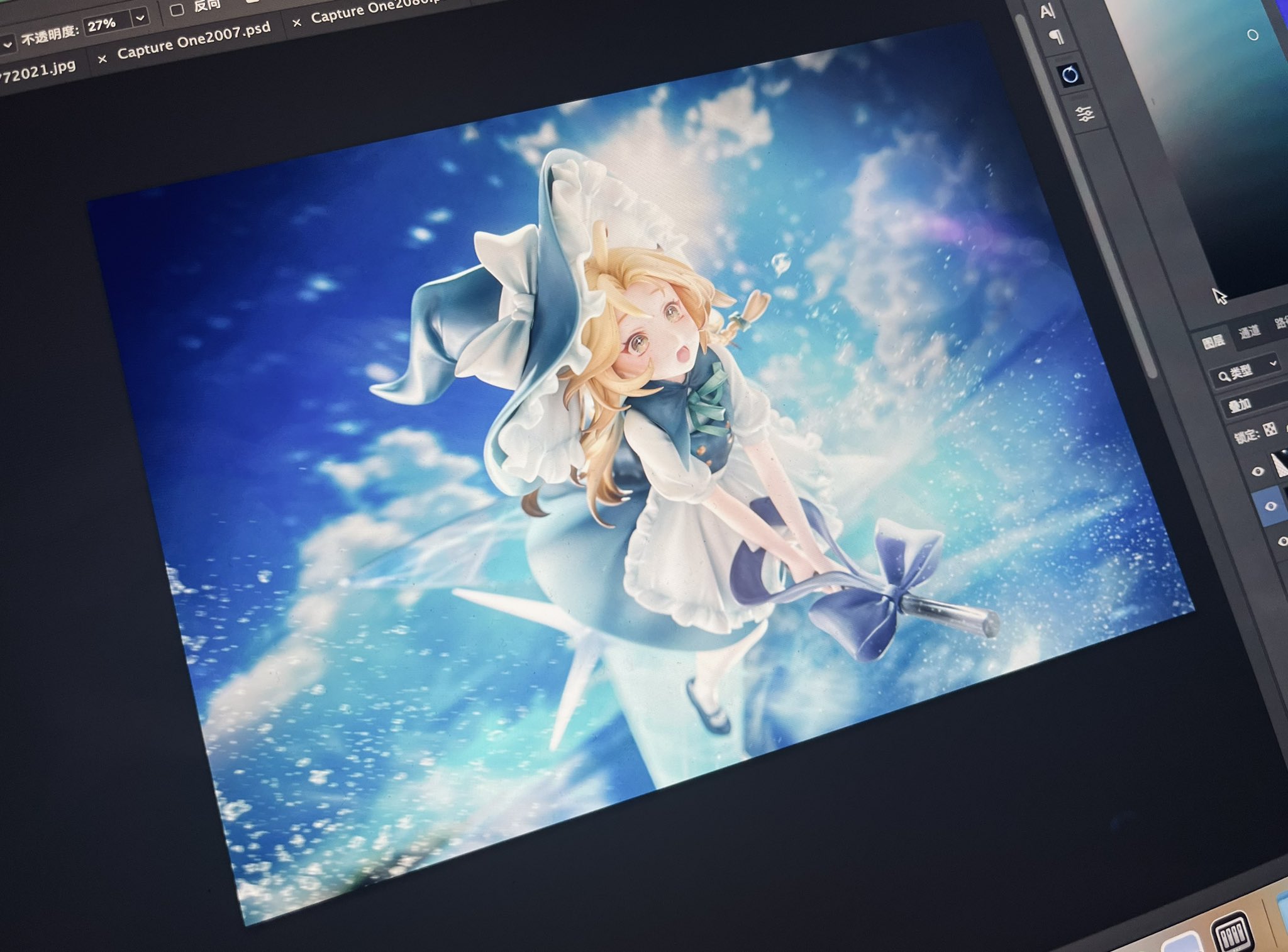This screenshot has height=952, width=1288.
Task: Open the opacity 27% dropdown arrow
Action: point(141,18)
